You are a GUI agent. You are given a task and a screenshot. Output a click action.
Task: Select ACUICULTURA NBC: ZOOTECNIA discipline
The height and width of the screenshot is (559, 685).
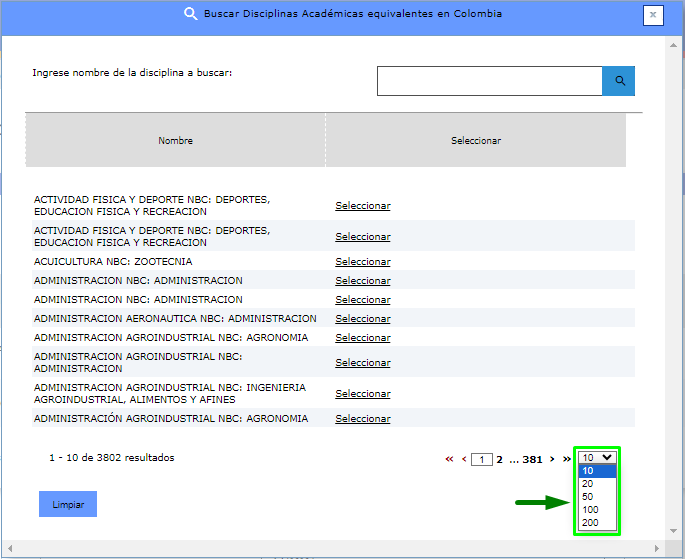pos(362,262)
